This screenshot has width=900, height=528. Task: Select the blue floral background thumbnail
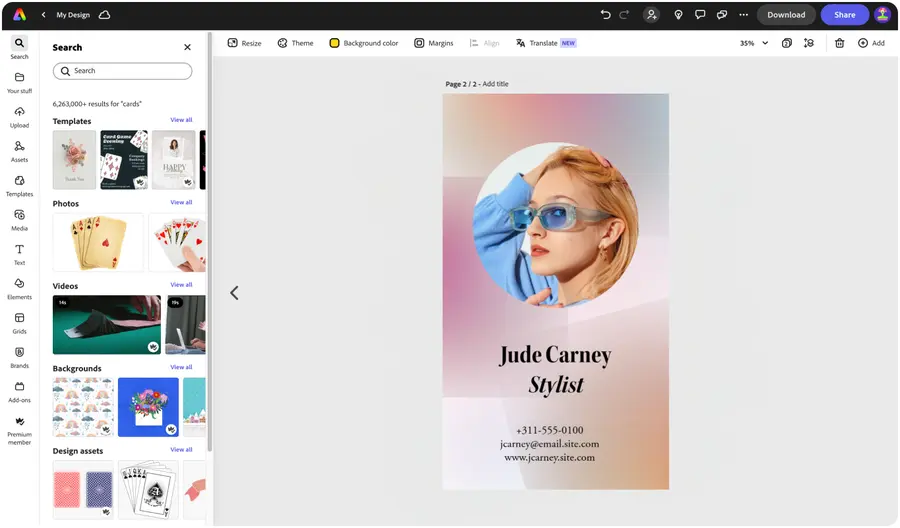click(x=148, y=407)
